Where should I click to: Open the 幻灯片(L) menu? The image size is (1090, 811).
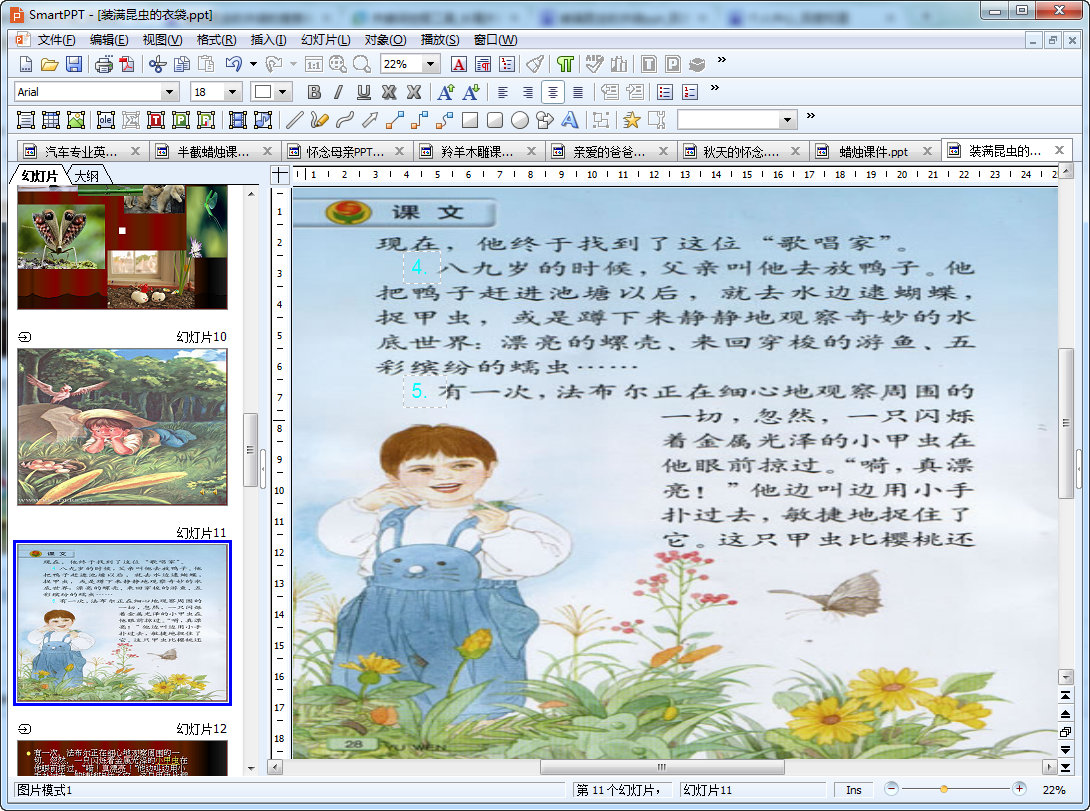[325, 40]
